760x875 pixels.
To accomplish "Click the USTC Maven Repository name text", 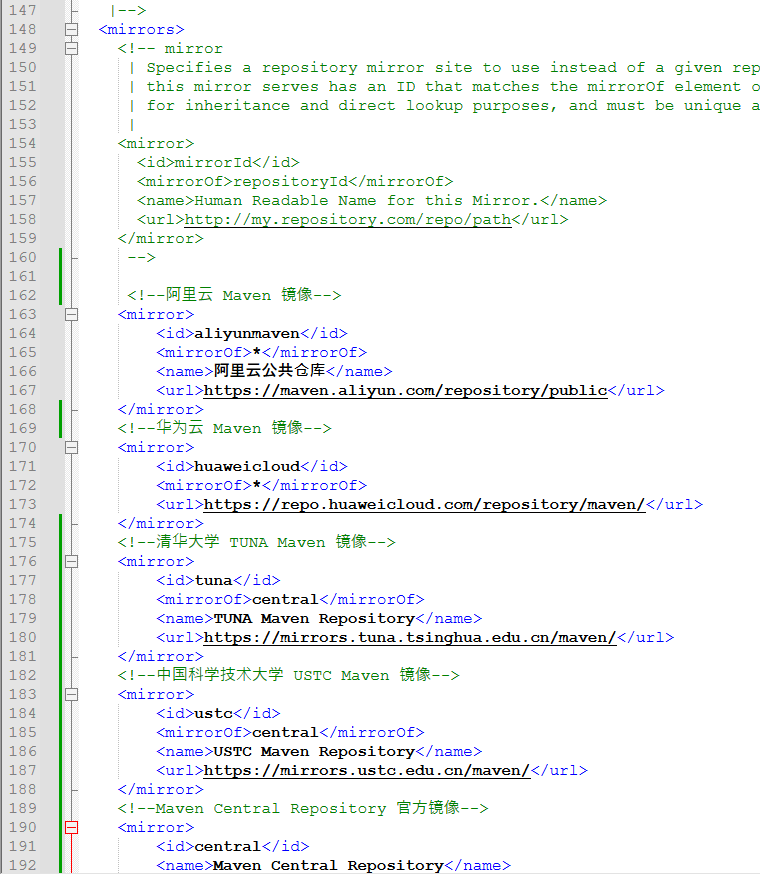I will click(314, 752).
